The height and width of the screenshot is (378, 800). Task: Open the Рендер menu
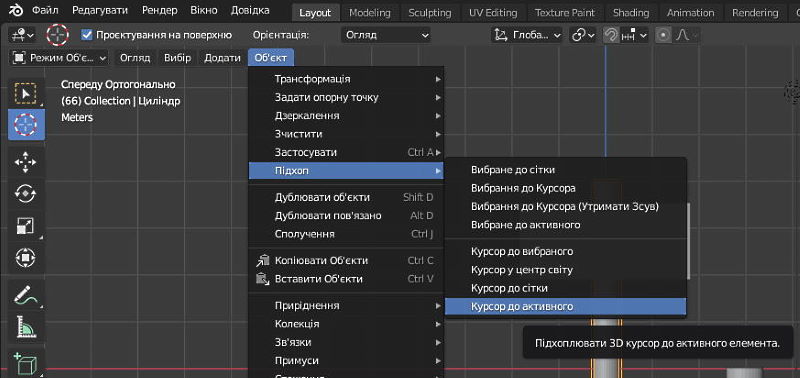click(160, 11)
